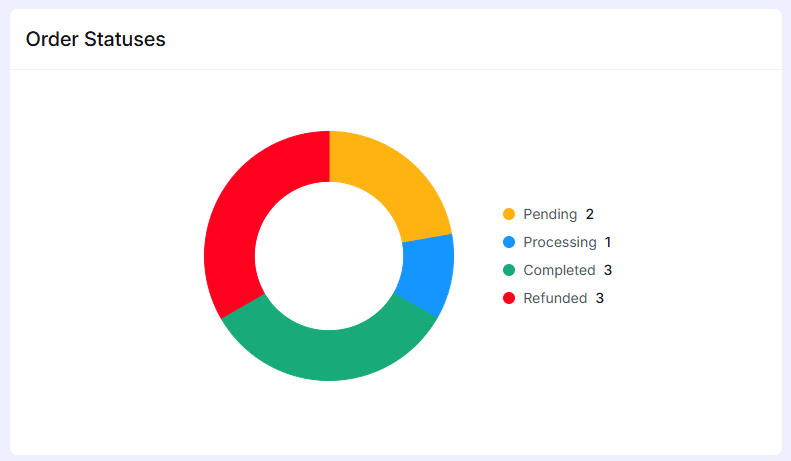
Task: Click the red Refunded legend dot
Action: coord(509,298)
